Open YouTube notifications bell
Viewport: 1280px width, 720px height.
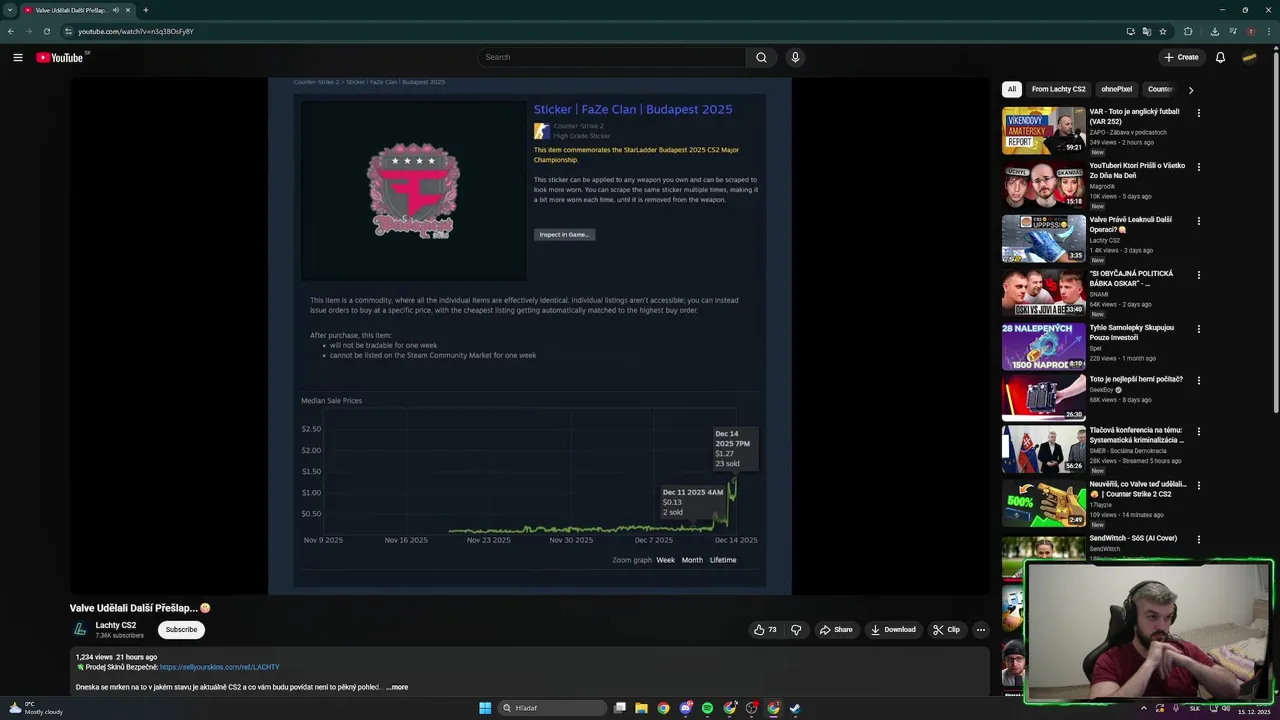pyautogui.click(x=1220, y=57)
